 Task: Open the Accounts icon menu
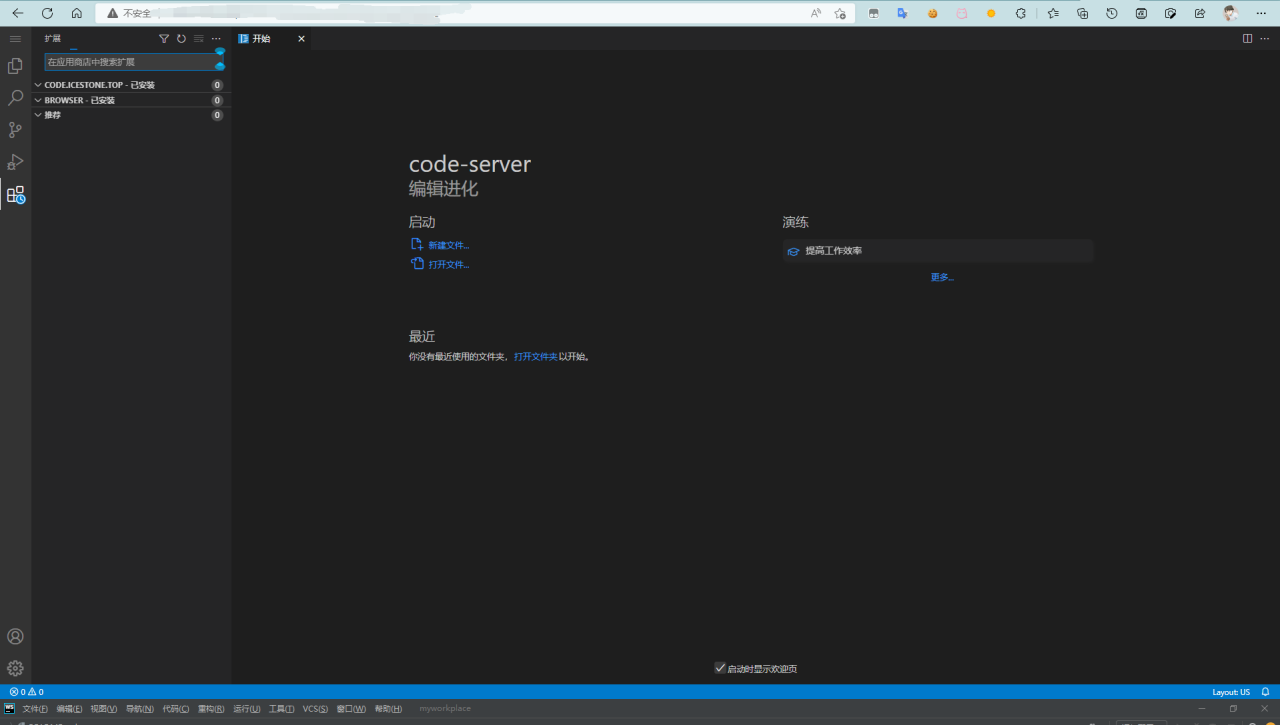pos(15,637)
